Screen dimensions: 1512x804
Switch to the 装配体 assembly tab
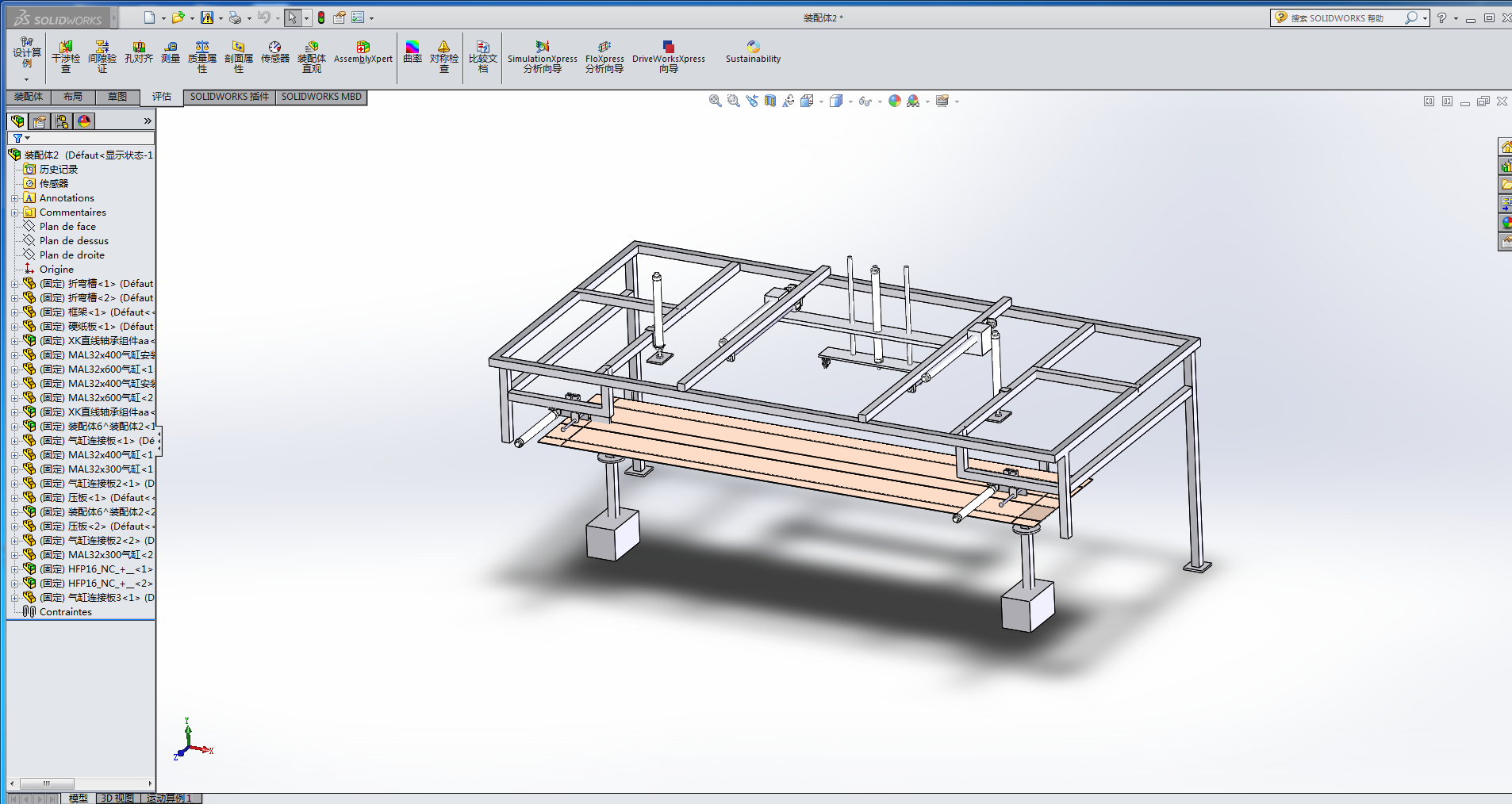pyautogui.click(x=29, y=97)
